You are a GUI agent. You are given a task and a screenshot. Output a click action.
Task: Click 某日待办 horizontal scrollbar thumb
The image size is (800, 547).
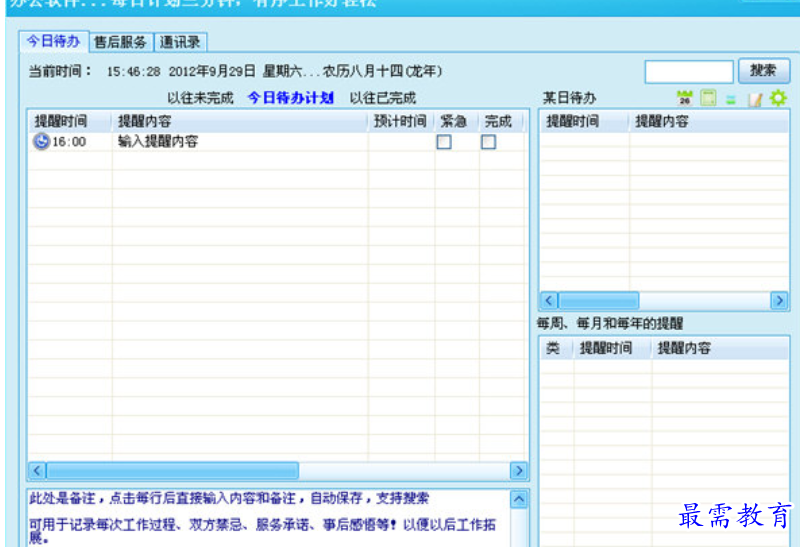click(x=599, y=301)
